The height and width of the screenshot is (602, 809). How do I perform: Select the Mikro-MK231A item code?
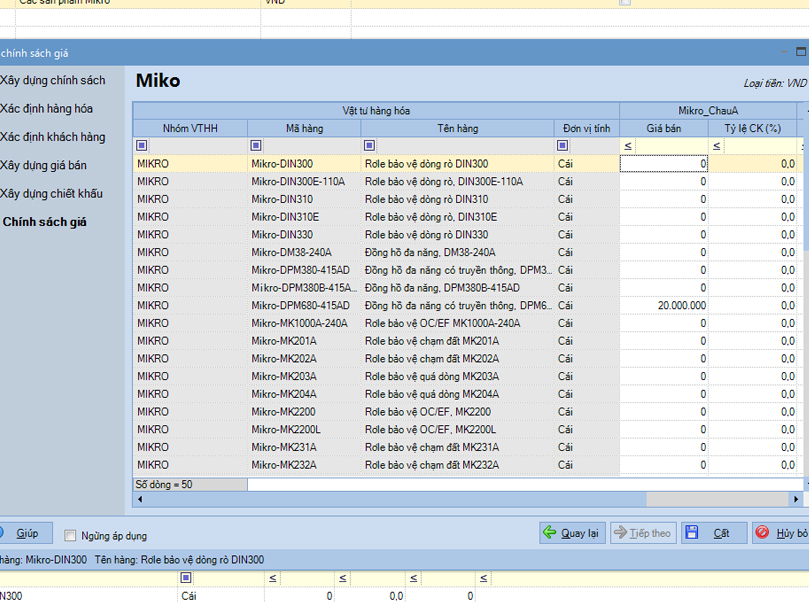coord(284,447)
